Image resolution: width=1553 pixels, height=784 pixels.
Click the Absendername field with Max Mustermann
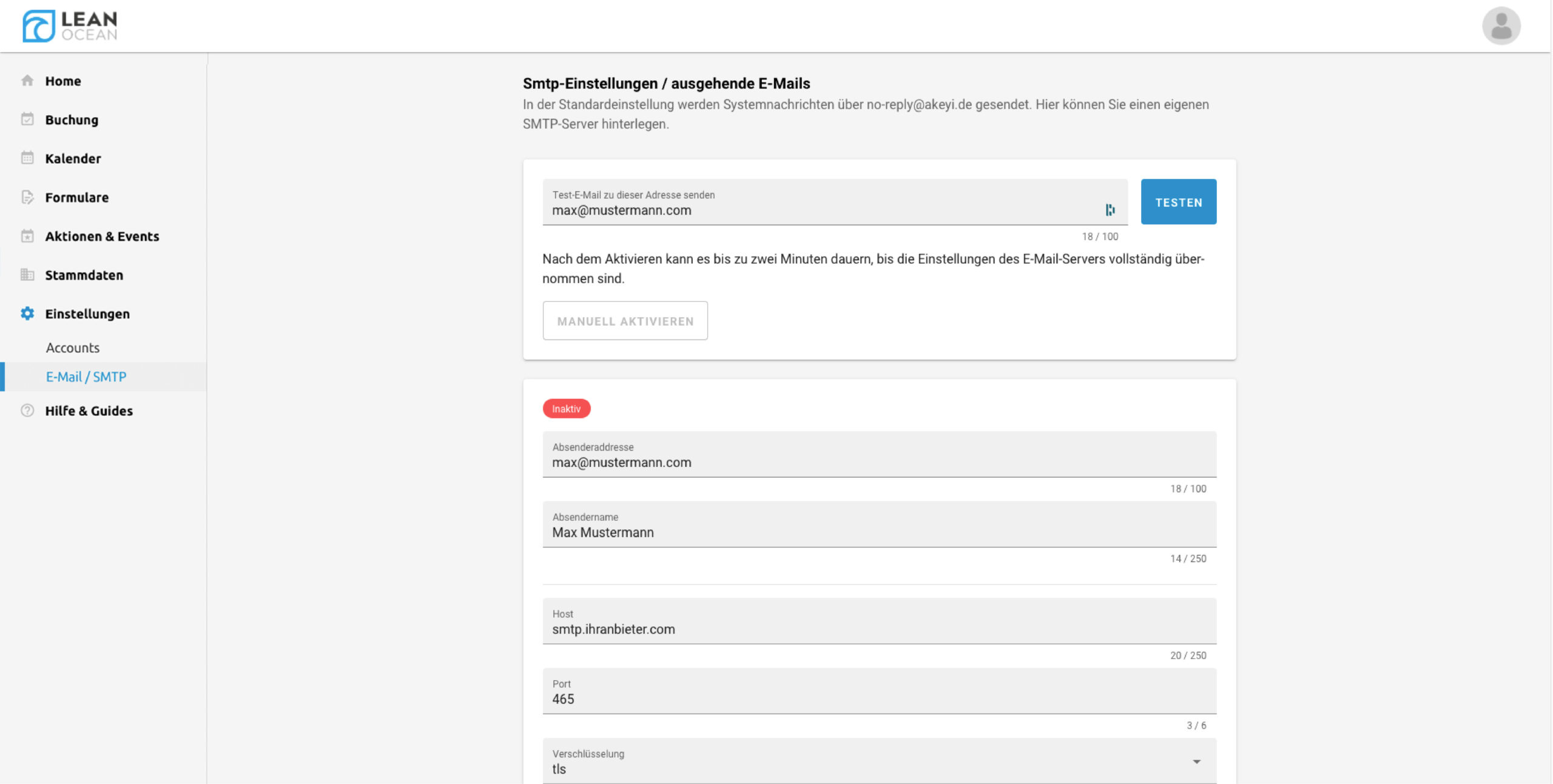tap(878, 532)
